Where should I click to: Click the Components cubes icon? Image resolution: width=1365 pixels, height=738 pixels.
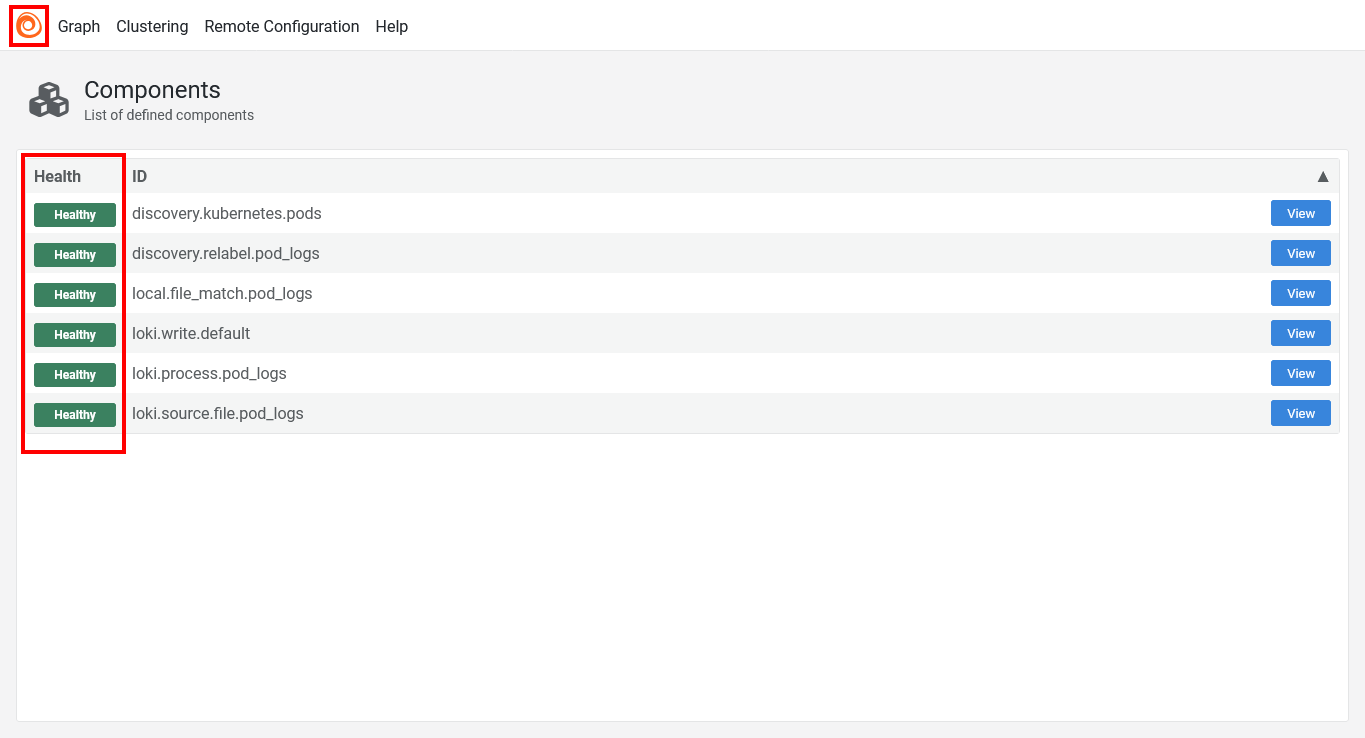[x=48, y=100]
